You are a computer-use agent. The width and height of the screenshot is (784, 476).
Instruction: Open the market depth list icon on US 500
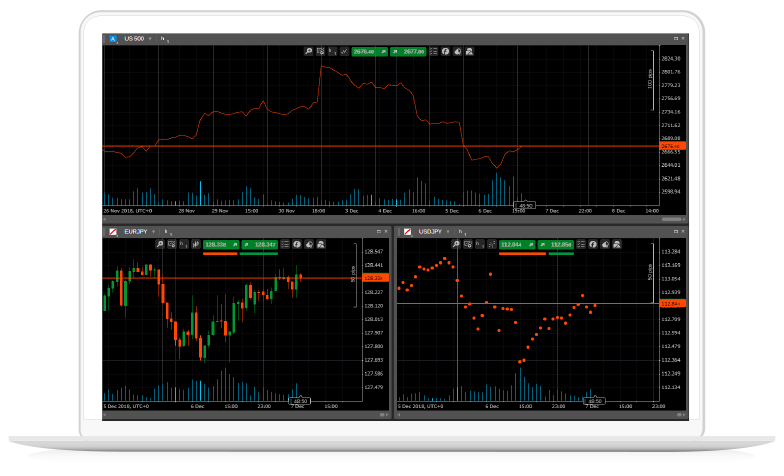434,52
